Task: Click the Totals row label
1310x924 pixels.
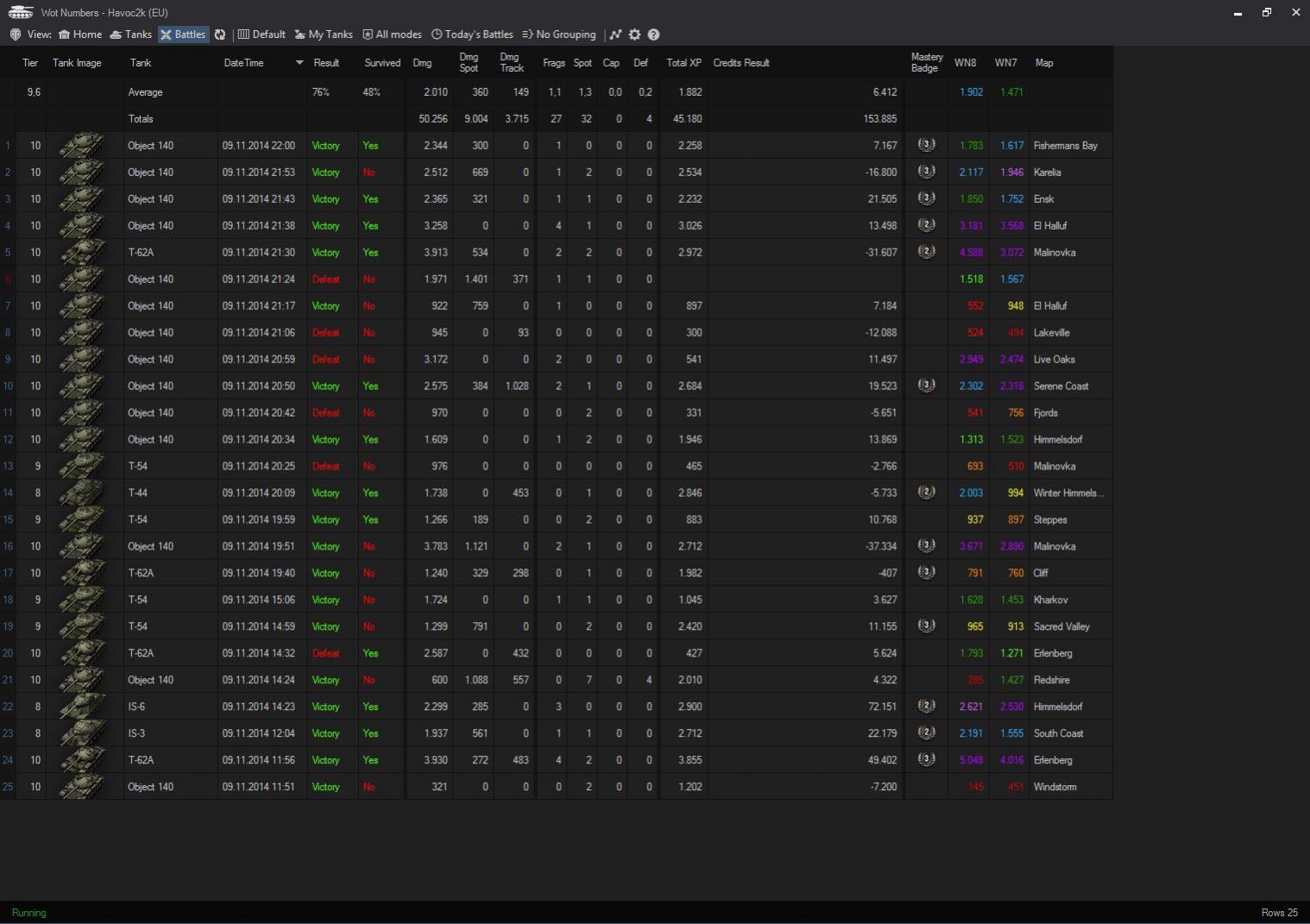Action: pos(141,118)
